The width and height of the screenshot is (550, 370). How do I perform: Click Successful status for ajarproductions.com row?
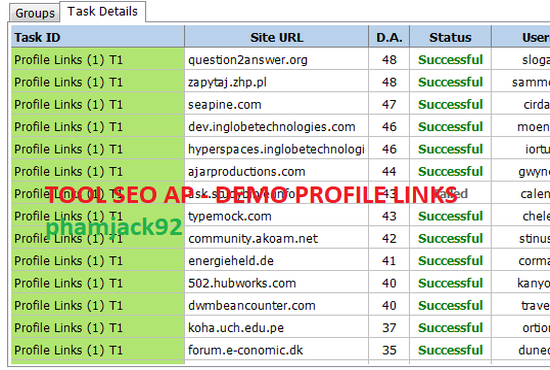[450, 171]
